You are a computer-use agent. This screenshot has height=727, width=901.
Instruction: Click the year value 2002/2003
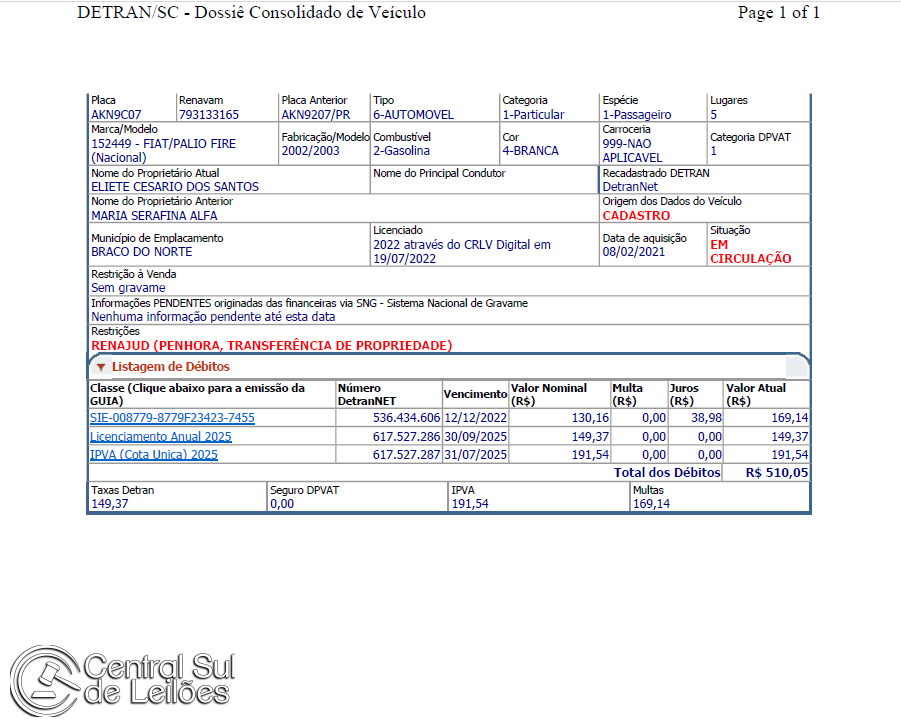click(310, 151)
